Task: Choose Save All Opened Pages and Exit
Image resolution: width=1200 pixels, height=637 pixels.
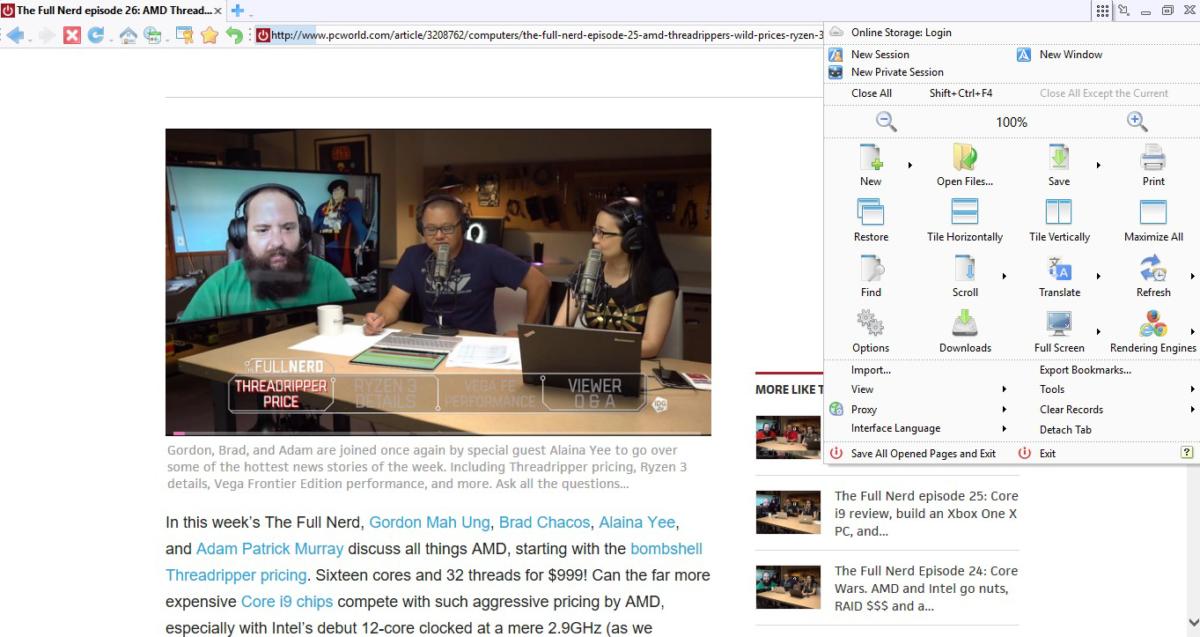Action: [923, 453]
